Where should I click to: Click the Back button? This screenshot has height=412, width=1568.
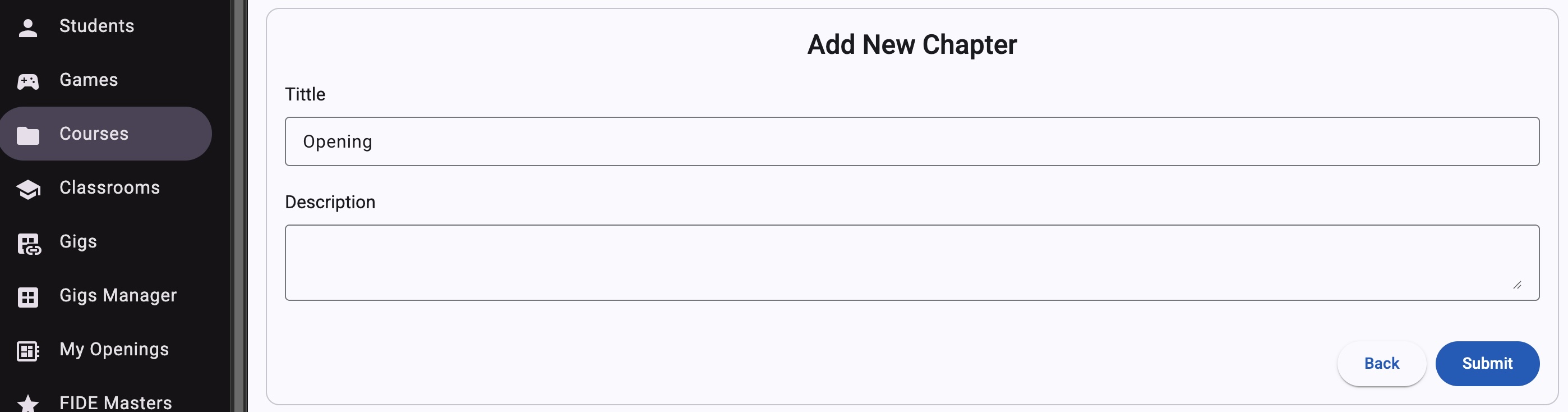pos(1381,363)
